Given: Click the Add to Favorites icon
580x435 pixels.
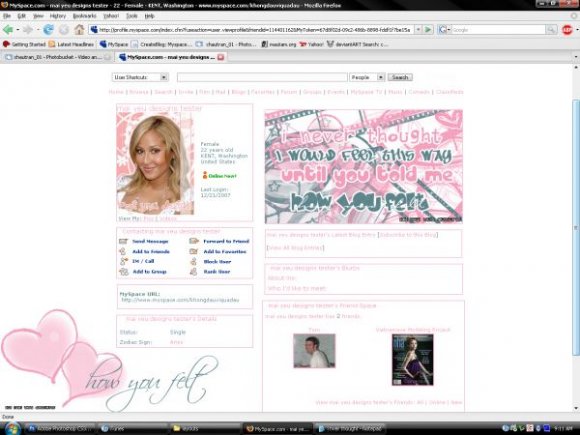Looking at the screenshot, I should [194, 252].
